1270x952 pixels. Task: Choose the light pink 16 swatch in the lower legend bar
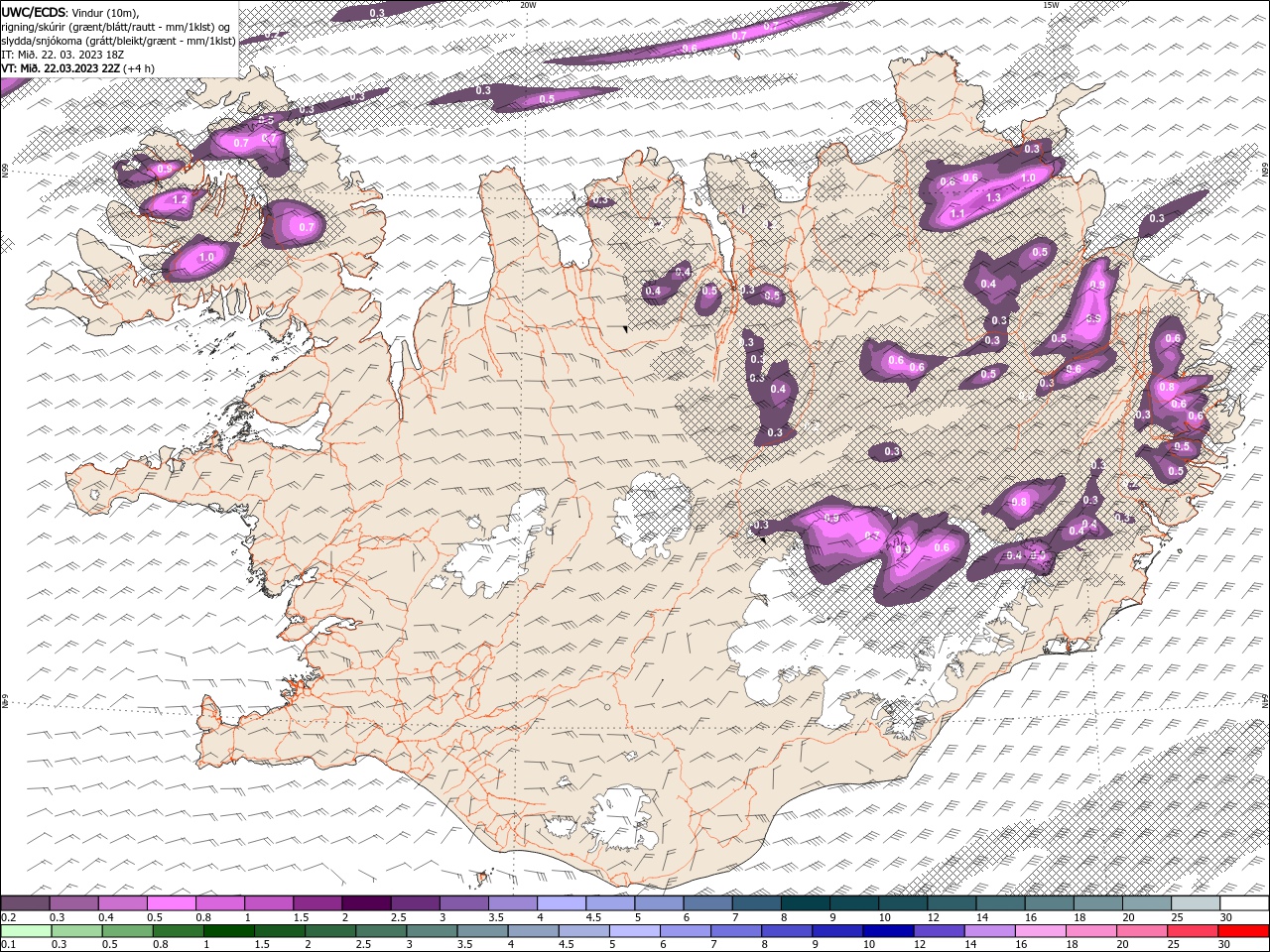[1042, 931]
